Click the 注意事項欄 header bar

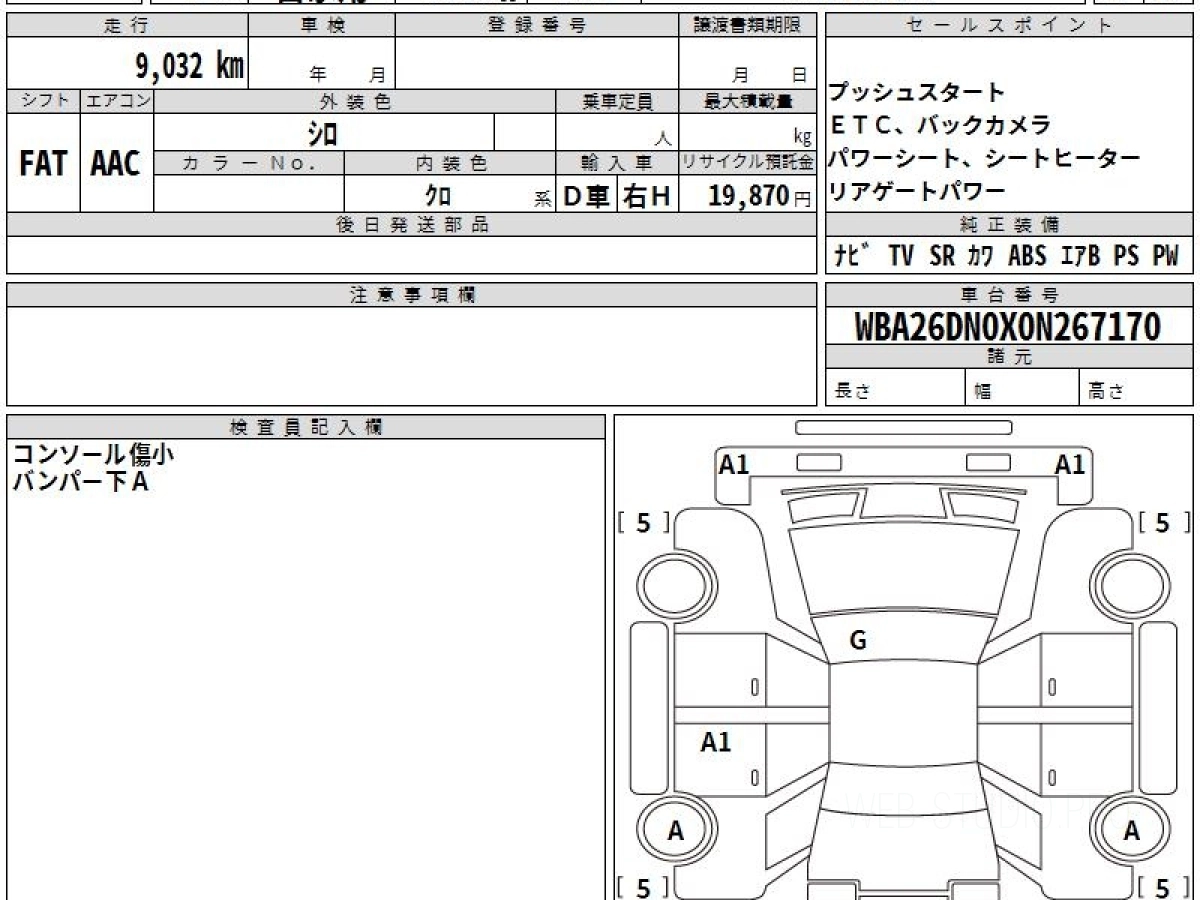[412, 295]
